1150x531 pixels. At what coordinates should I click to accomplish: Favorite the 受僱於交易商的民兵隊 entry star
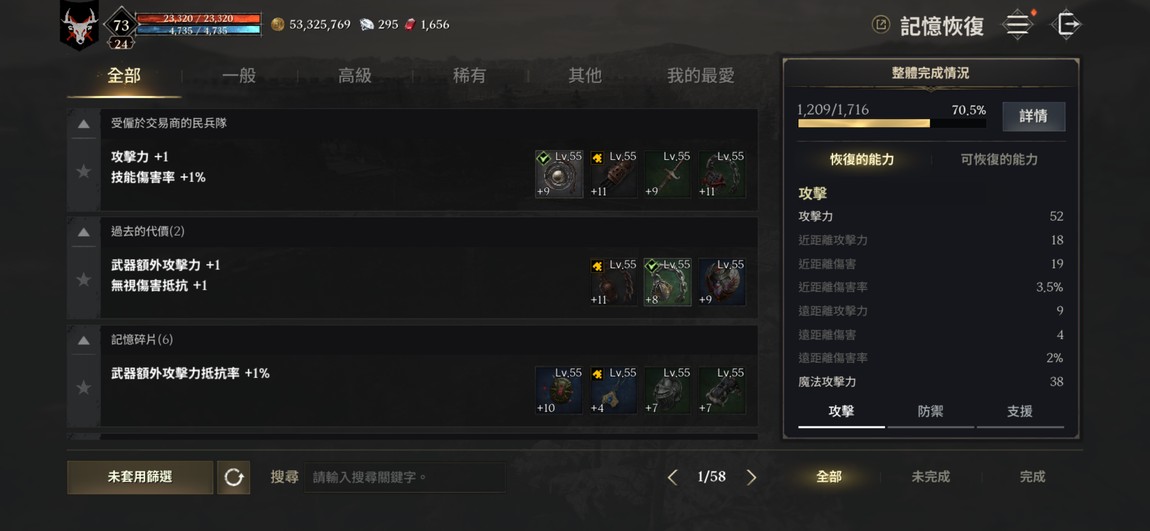84,171
